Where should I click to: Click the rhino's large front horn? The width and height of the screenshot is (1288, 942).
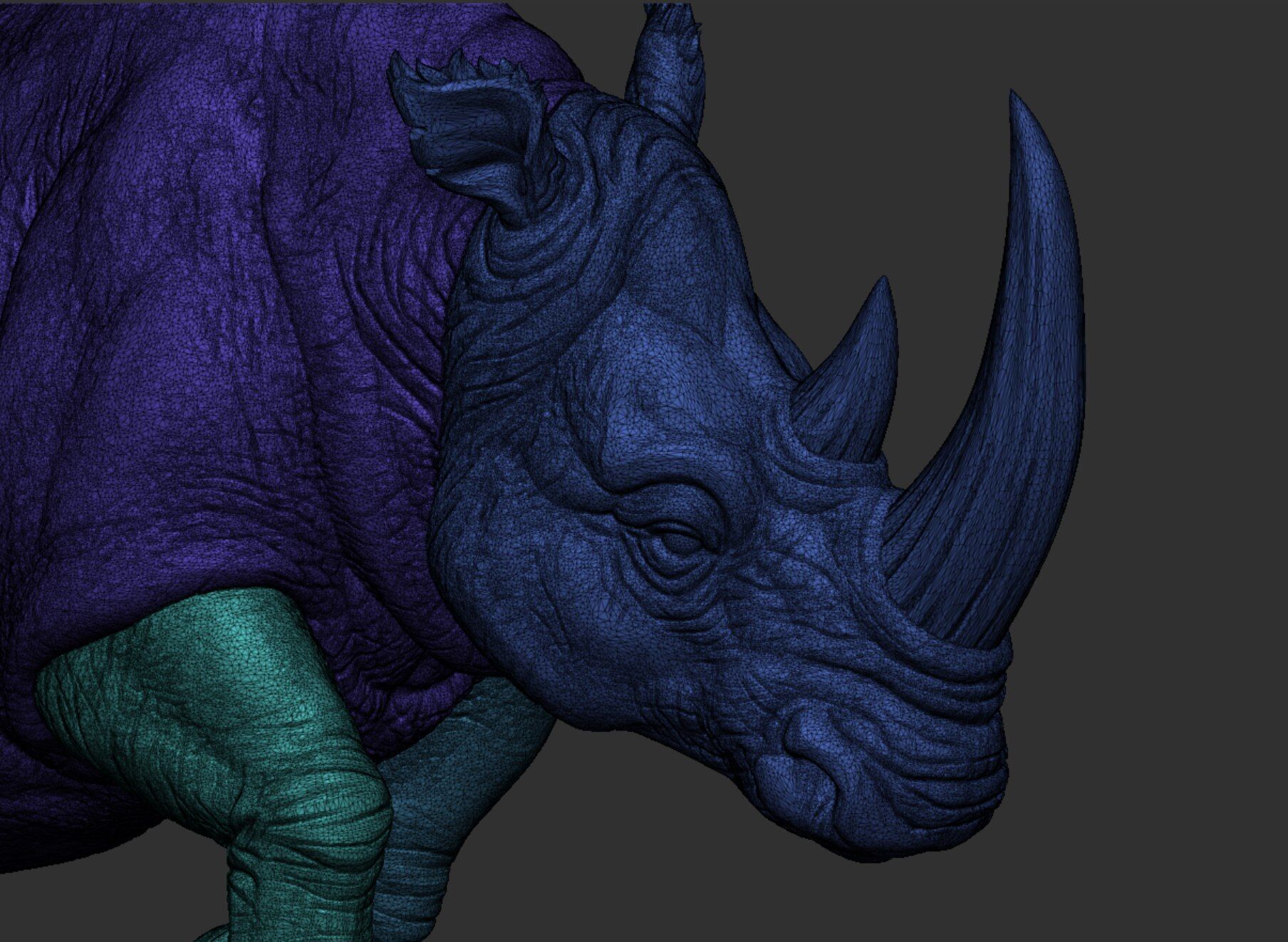click(1012, 399)
